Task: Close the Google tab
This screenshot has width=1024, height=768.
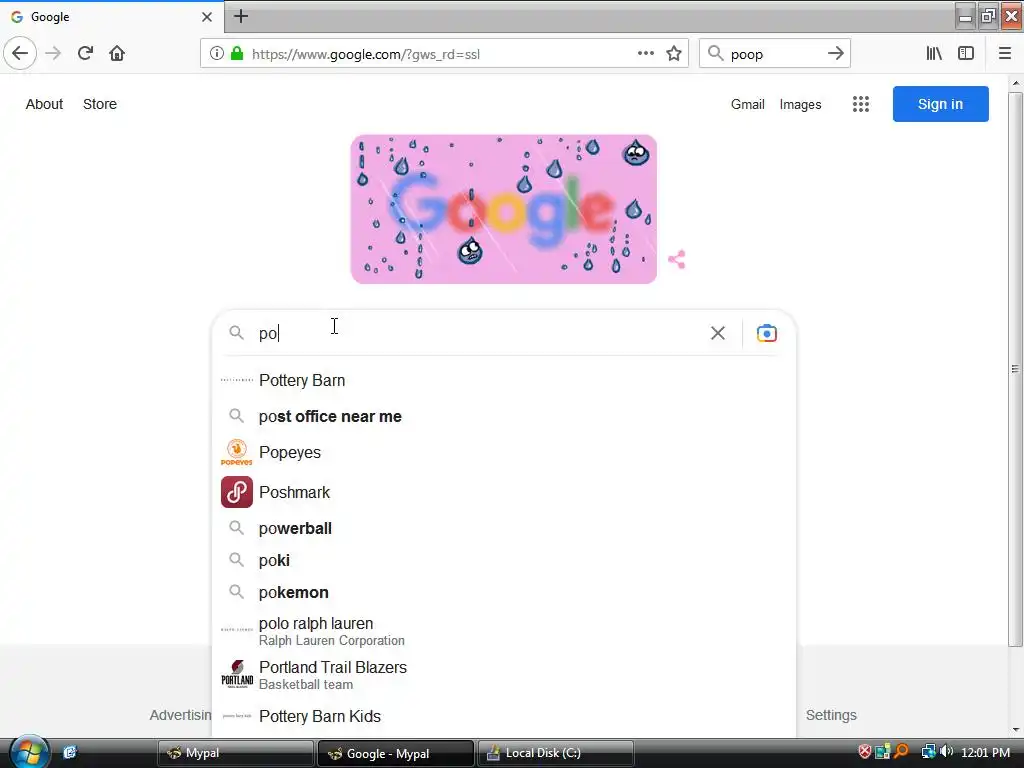Action: point(206,17)
